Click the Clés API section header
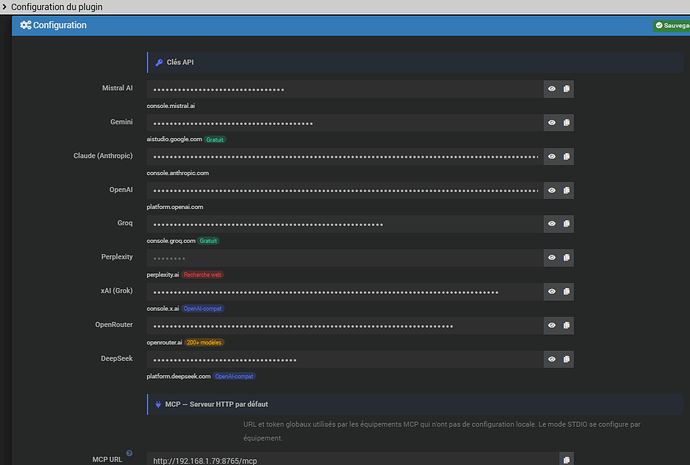690x465 pixels. [x=415, y=62]
